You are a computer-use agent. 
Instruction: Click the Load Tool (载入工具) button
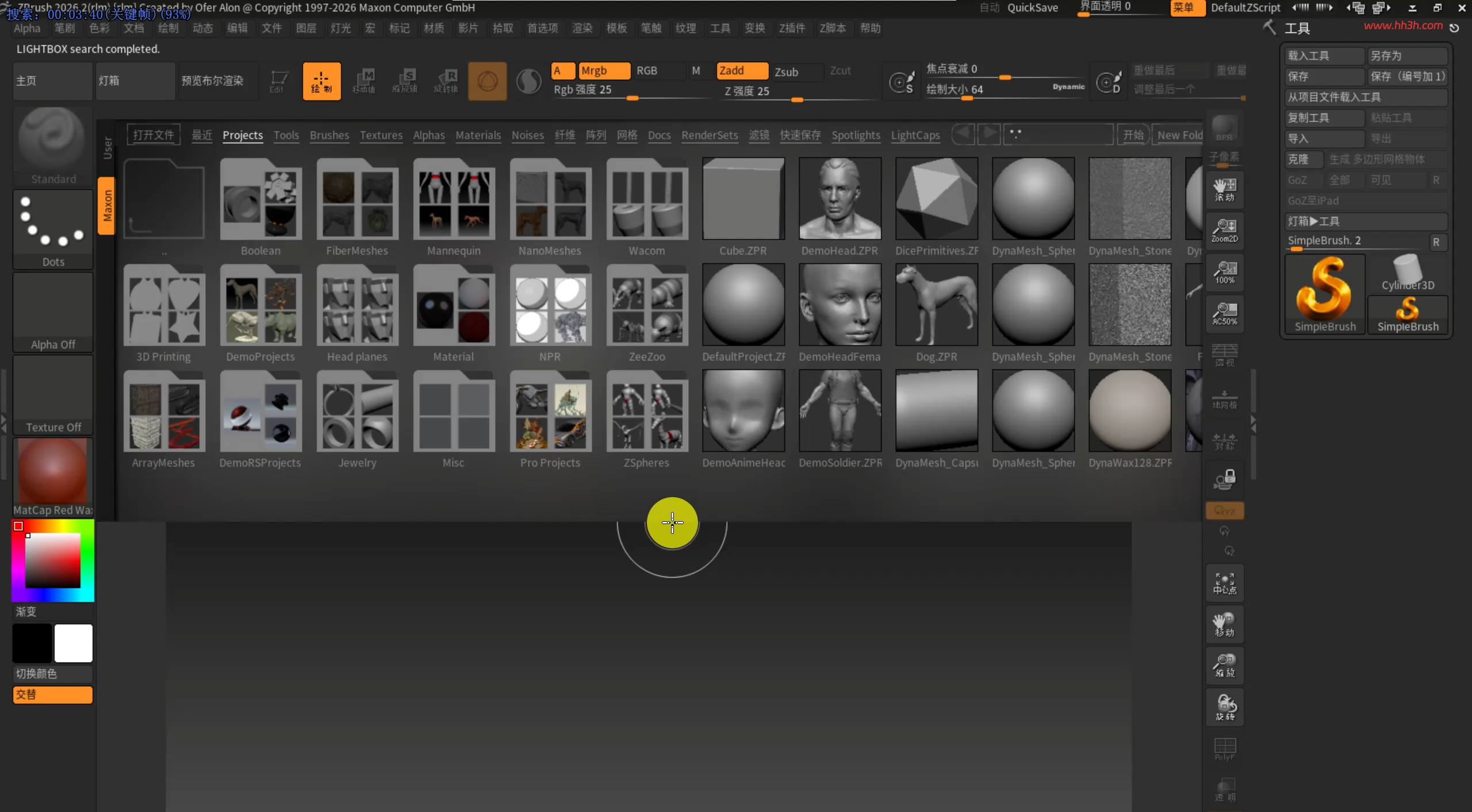[1325, 56]
